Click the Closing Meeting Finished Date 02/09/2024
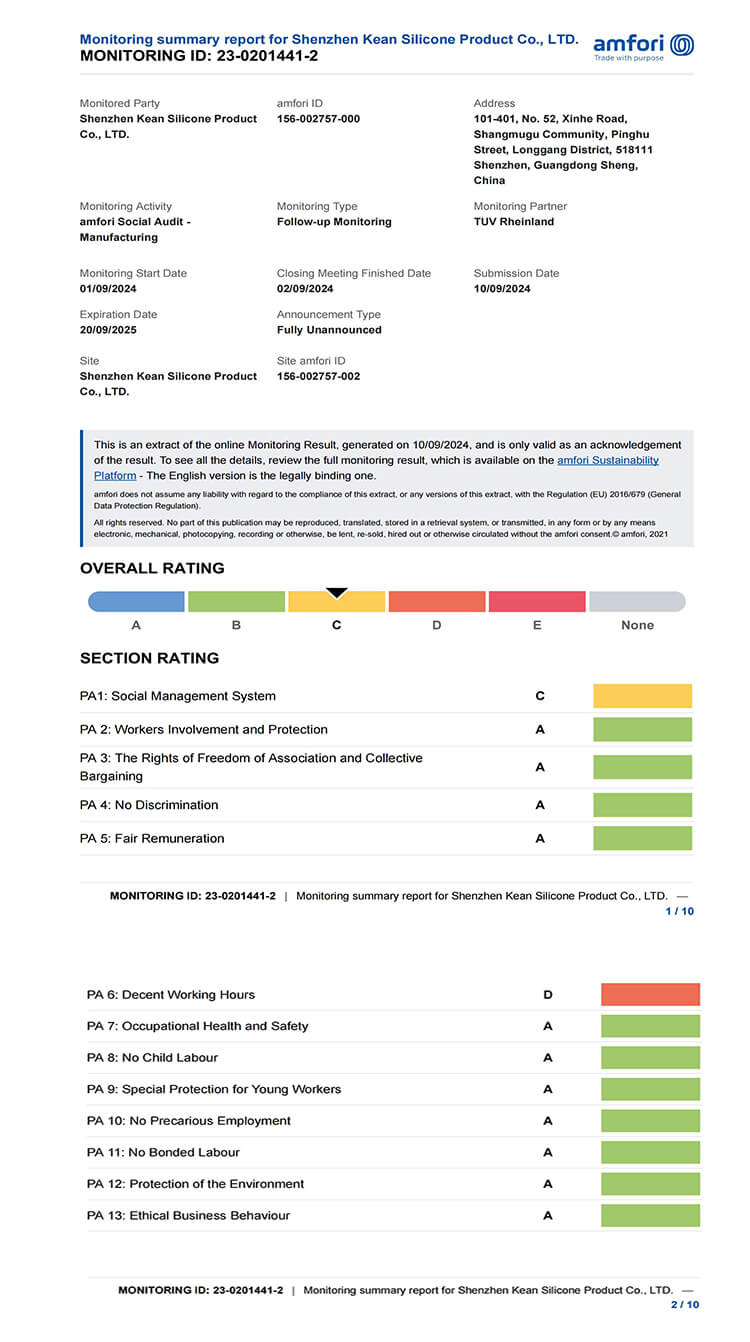 pyautogui.click(x=305, y=289)
